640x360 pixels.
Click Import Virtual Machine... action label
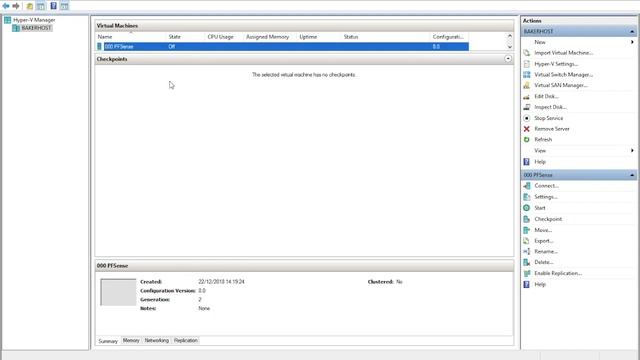point(564,53)
